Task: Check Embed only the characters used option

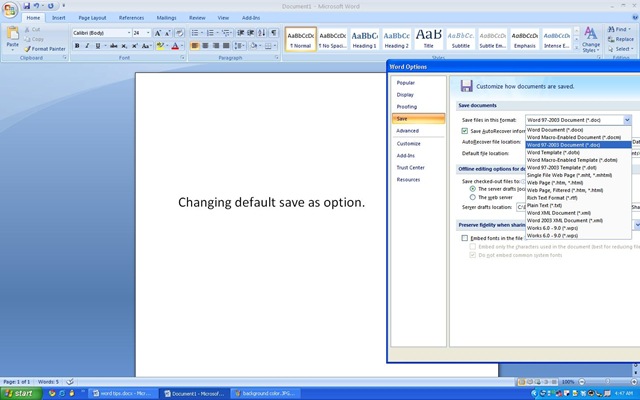Action: tap(473, 247)
